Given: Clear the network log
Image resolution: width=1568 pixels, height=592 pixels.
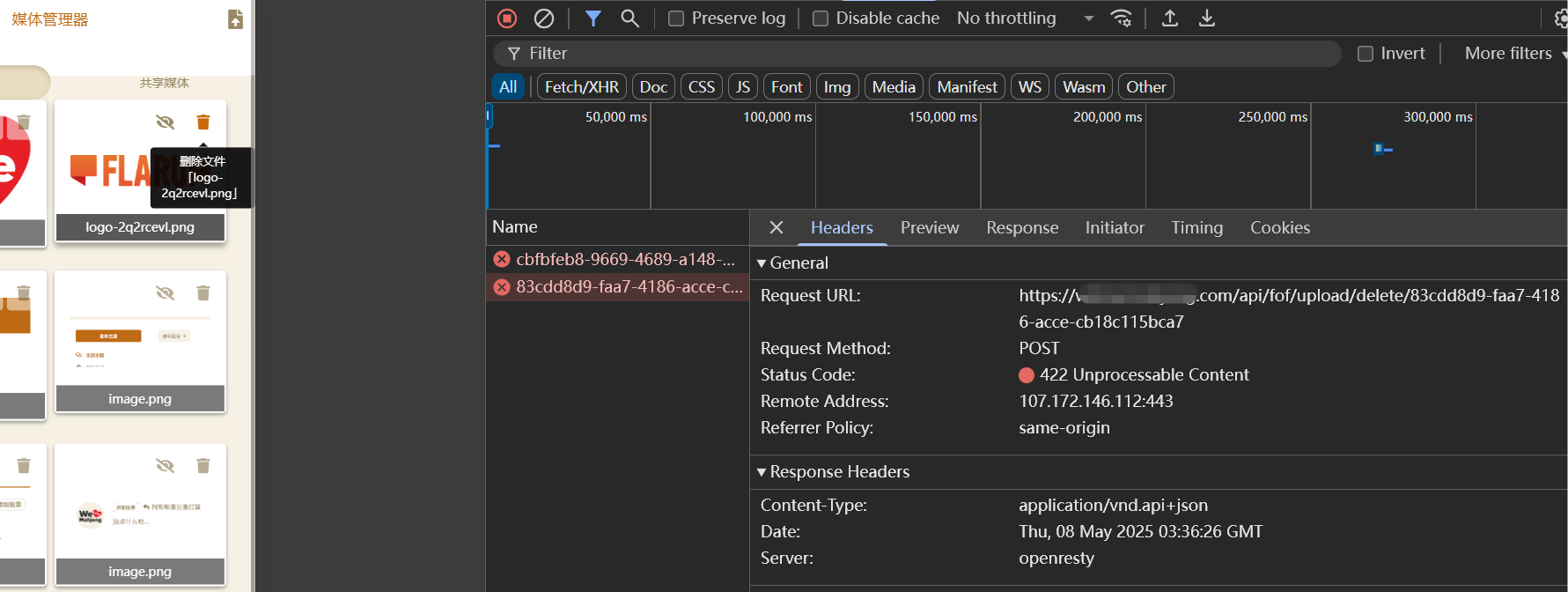Looking at the screenshot, I should 544,18.
